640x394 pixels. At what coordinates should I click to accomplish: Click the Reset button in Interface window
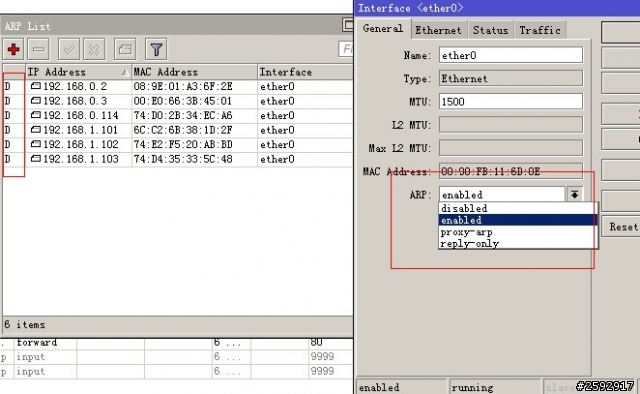[x=620, y=227]
